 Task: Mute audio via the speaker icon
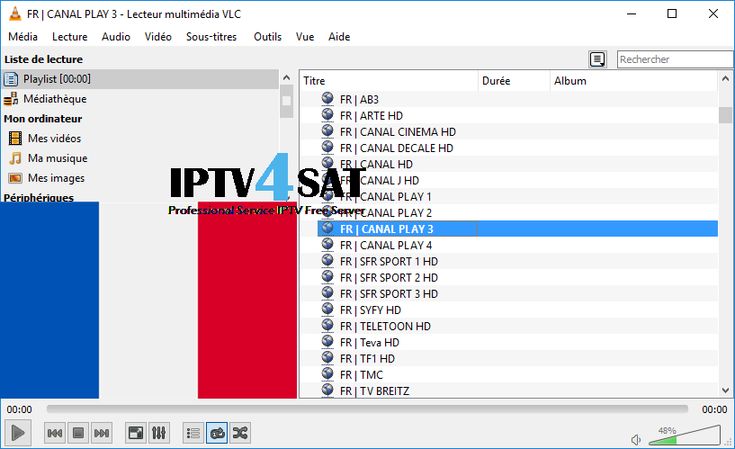pyautogui.click(x=636, y=440)
